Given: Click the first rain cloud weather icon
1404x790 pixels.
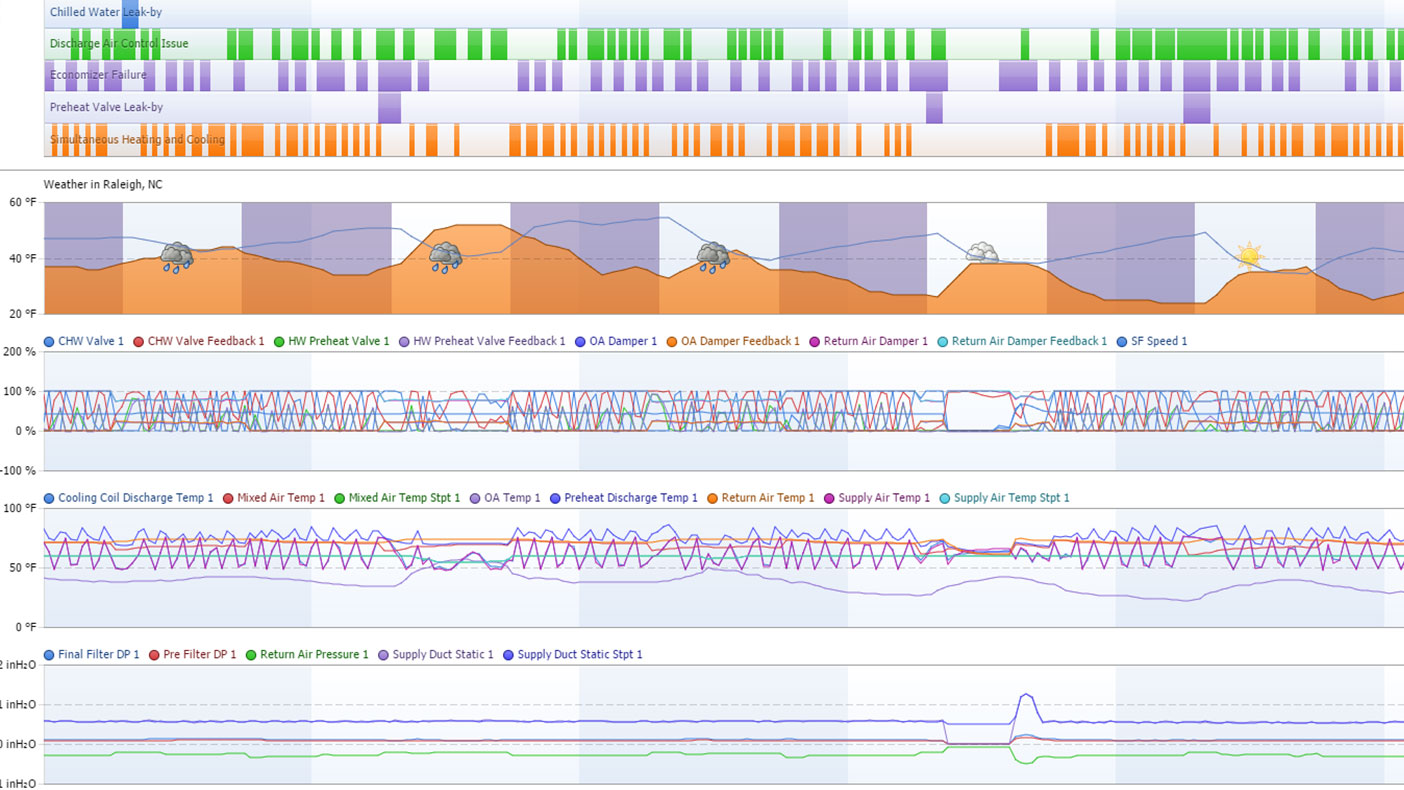Looking at the screenshot, I should coord(177,257).
